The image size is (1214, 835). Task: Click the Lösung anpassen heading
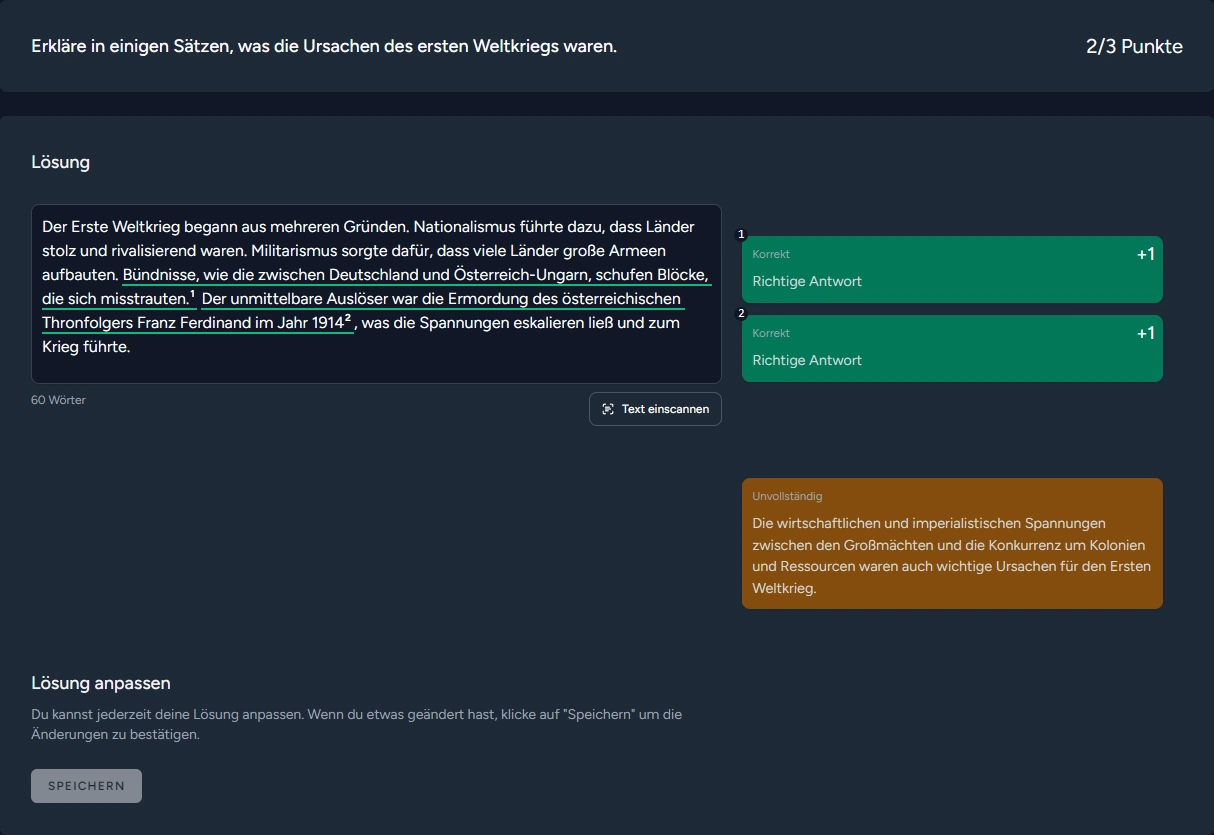click(101, 683)
